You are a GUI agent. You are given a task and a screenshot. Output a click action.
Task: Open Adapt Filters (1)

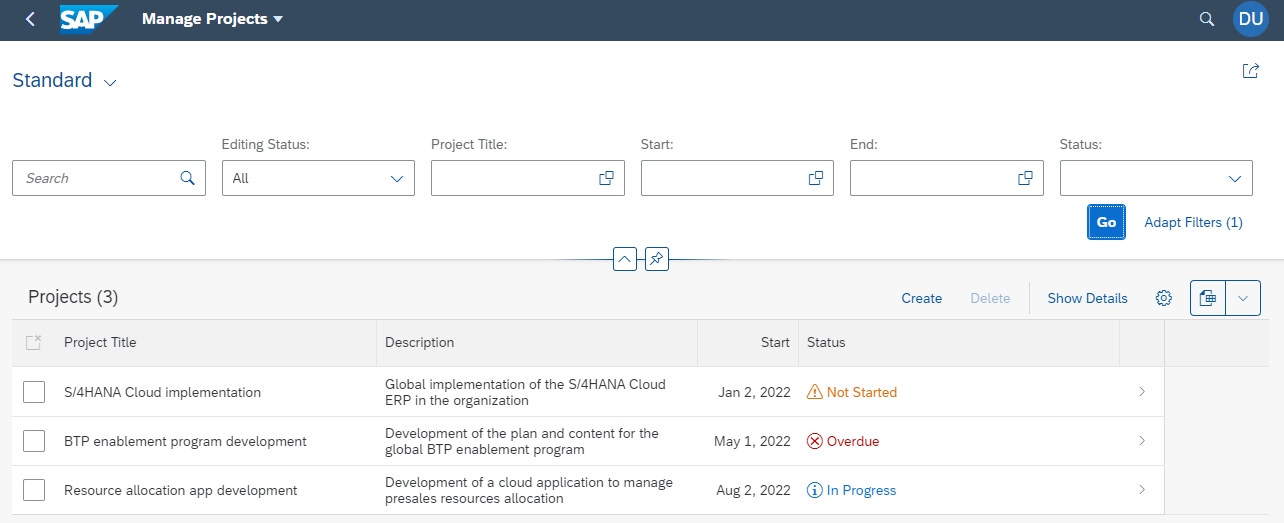(1193, 222)
